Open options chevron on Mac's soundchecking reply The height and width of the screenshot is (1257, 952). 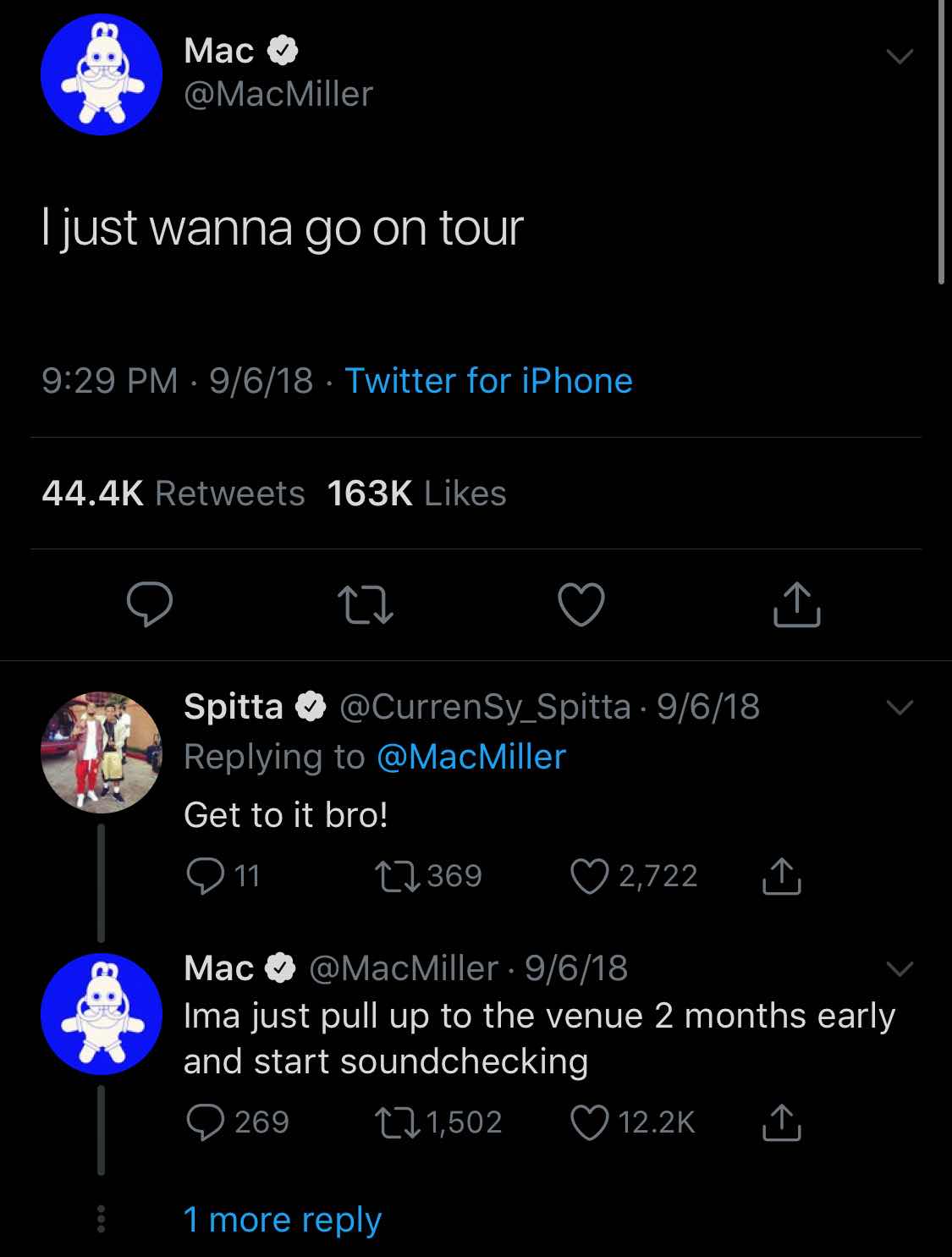click(899, 968)
